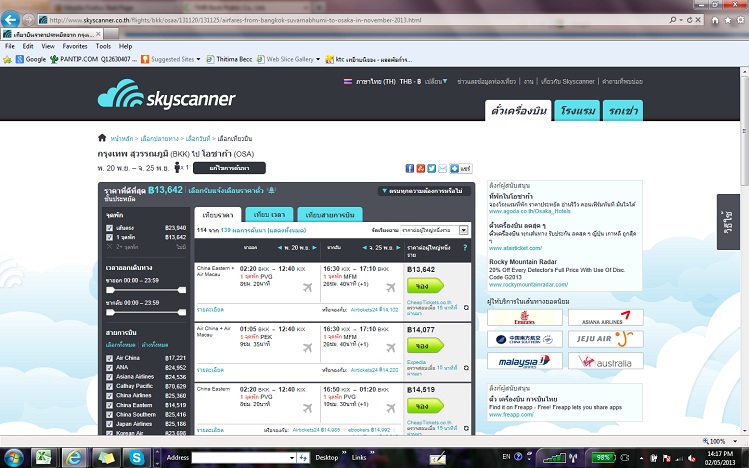Uncheck the Air China airline filter
The height and width of the screenshot is (468, 749).
click(109, 358)
